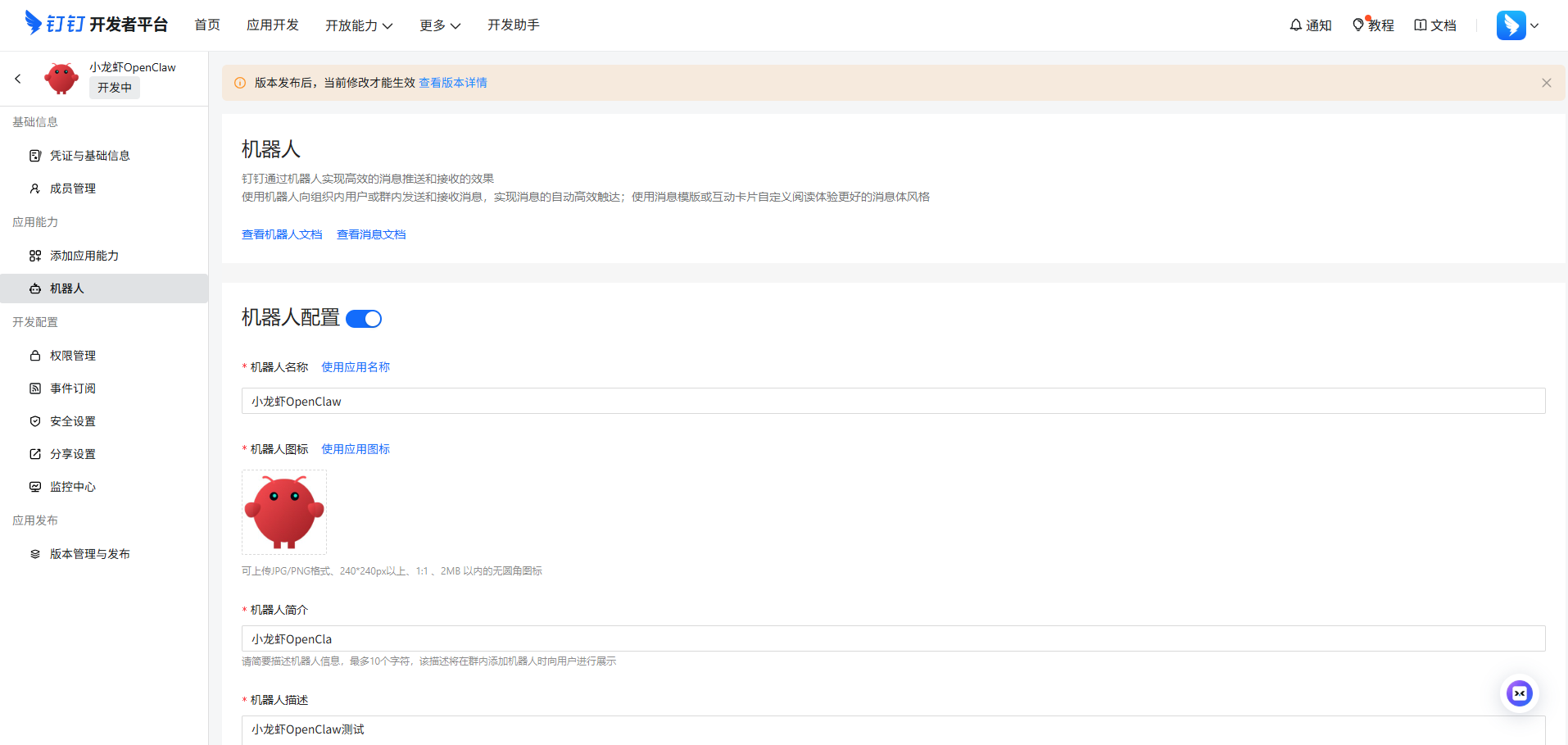This screenshot has width=1568, height=745.
Task: Click the robot icon upload thumbnail
Action: pyautogui.click(x=284, y=512)
